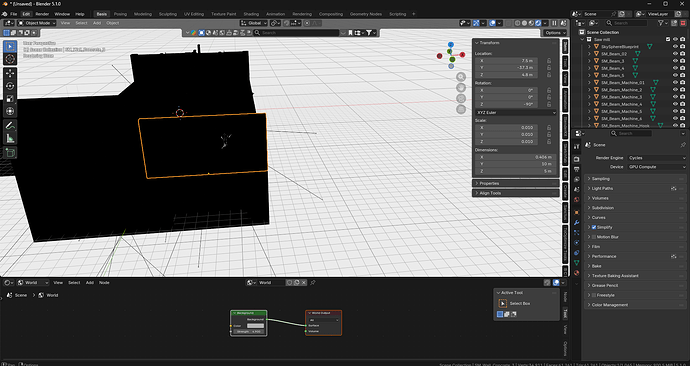Open the Global transform orientation dropdown
This screenshot has height=366, width=690.
pyautogui.click(x=254, y=23)
